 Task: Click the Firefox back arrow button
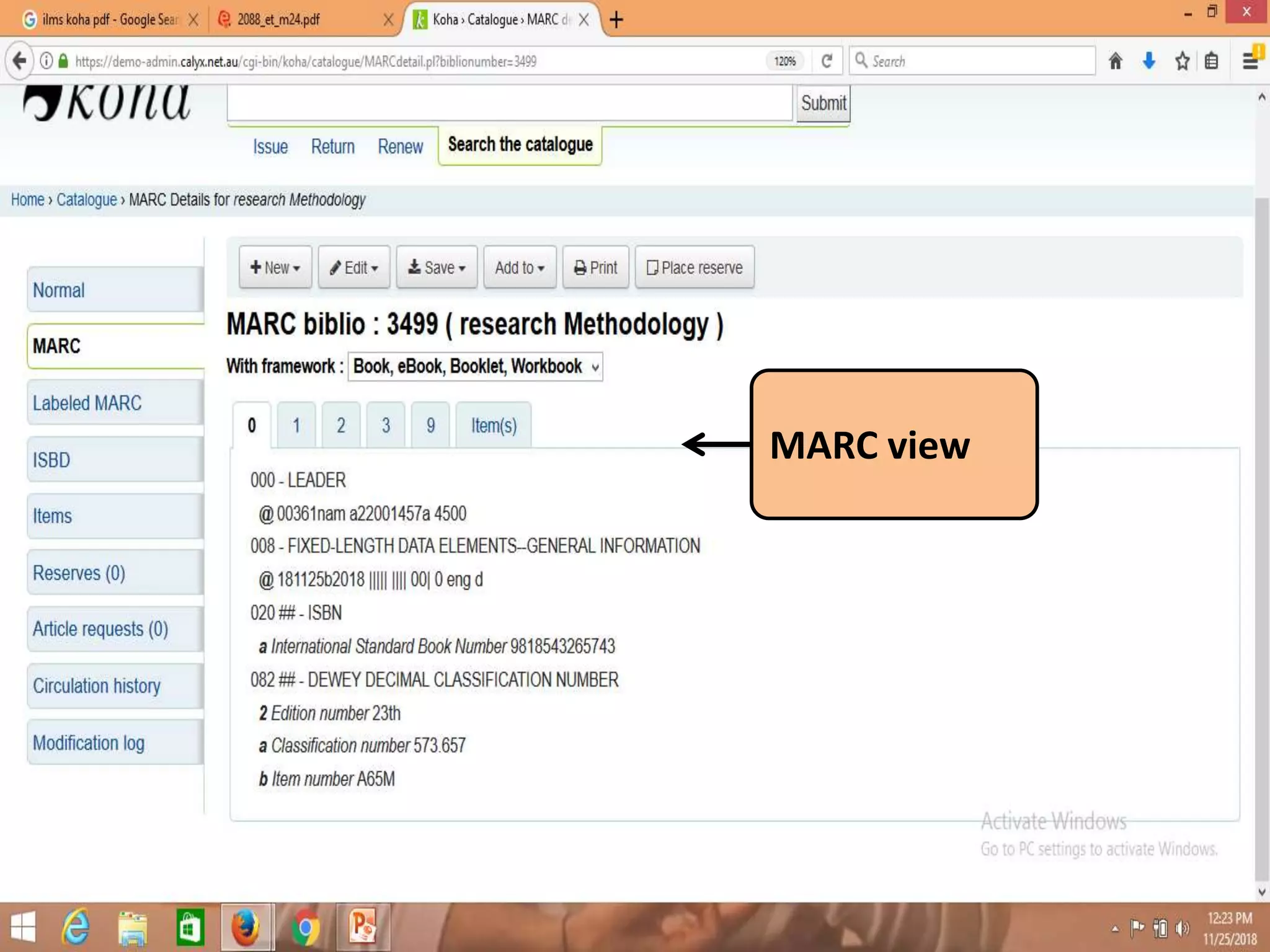[20, 61]
